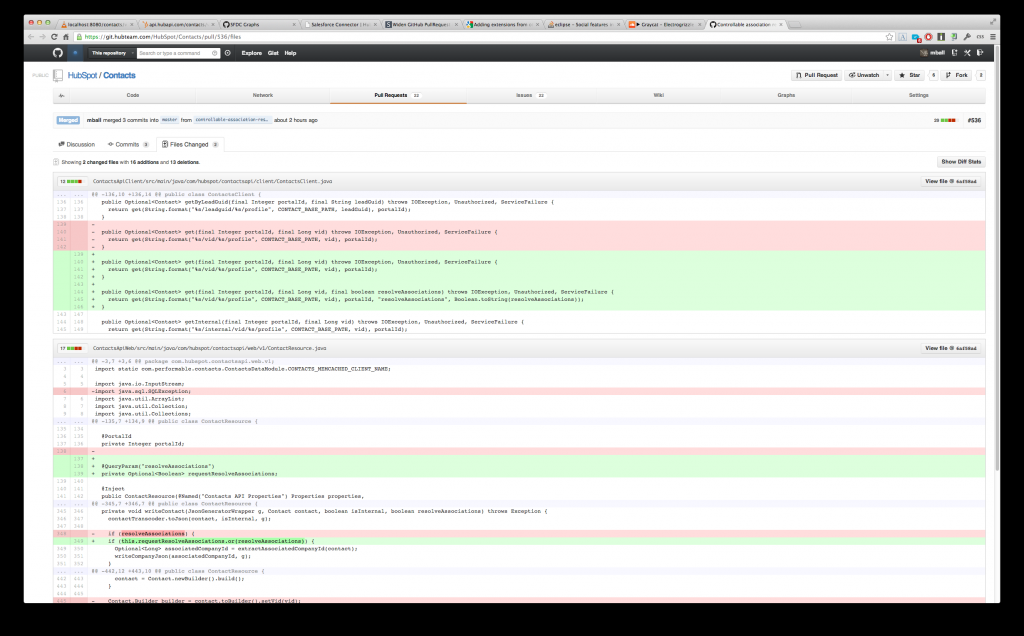View file button for ContactResource.java
This screenshot has width=1024, height=636.
point(951,348)
